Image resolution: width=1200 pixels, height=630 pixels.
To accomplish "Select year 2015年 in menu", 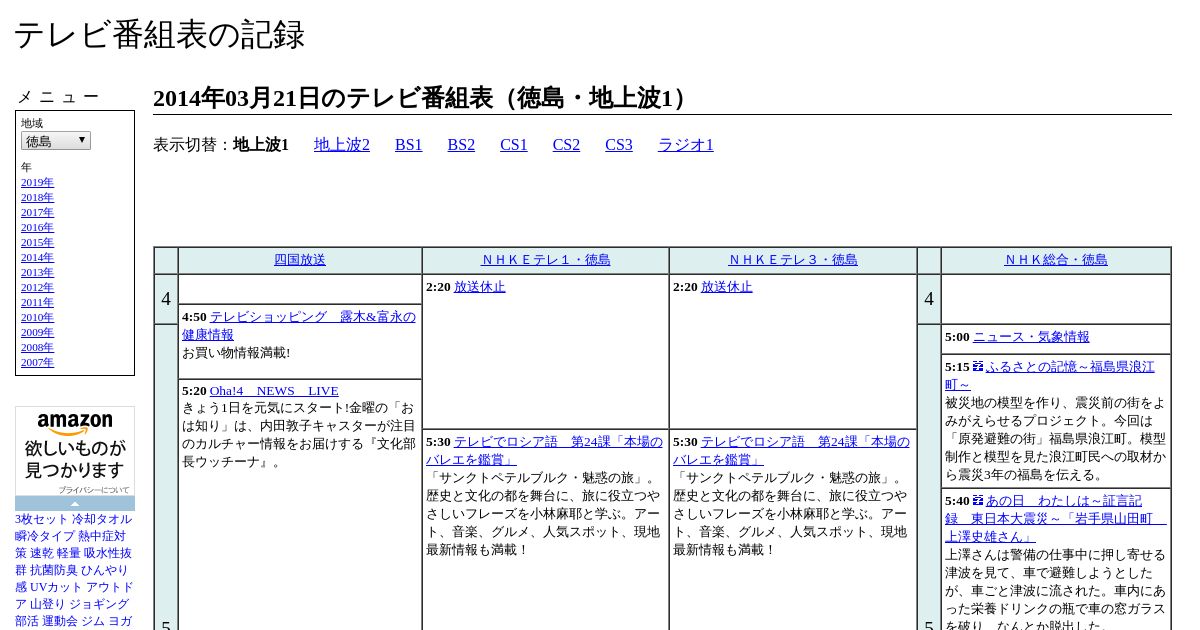I will (37, 242).
